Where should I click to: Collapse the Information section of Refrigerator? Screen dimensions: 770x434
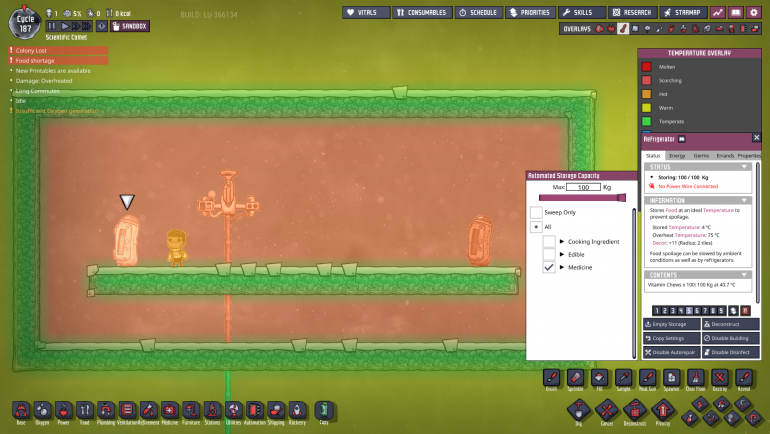point(746,201)
